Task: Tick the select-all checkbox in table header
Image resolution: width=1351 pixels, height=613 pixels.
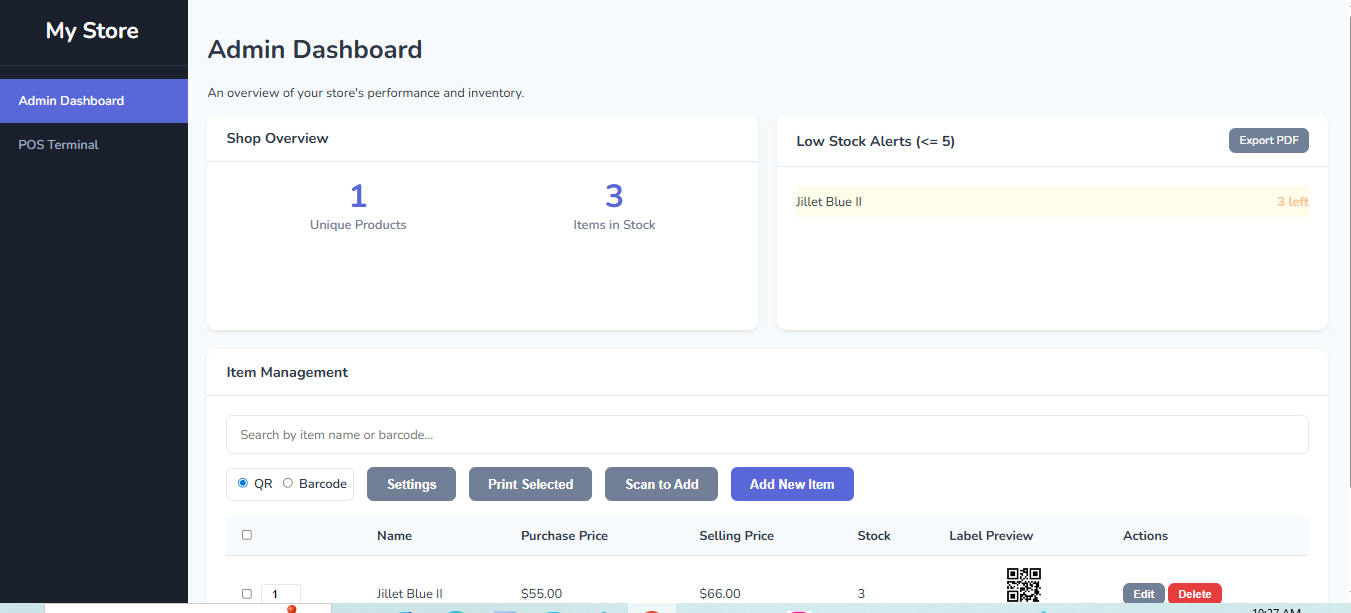Action: pos(247,535)
